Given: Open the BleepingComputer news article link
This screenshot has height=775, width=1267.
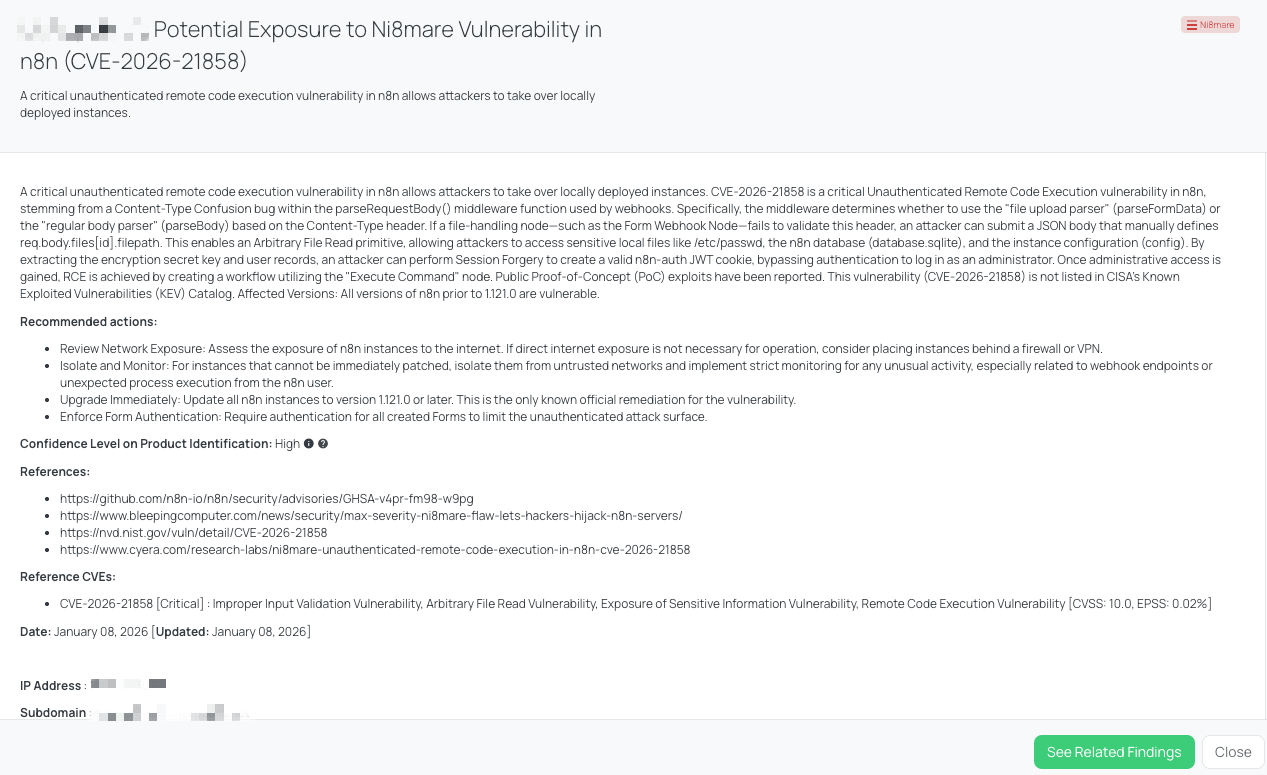Looking at the screenshot, I should (x=370, y=515).
